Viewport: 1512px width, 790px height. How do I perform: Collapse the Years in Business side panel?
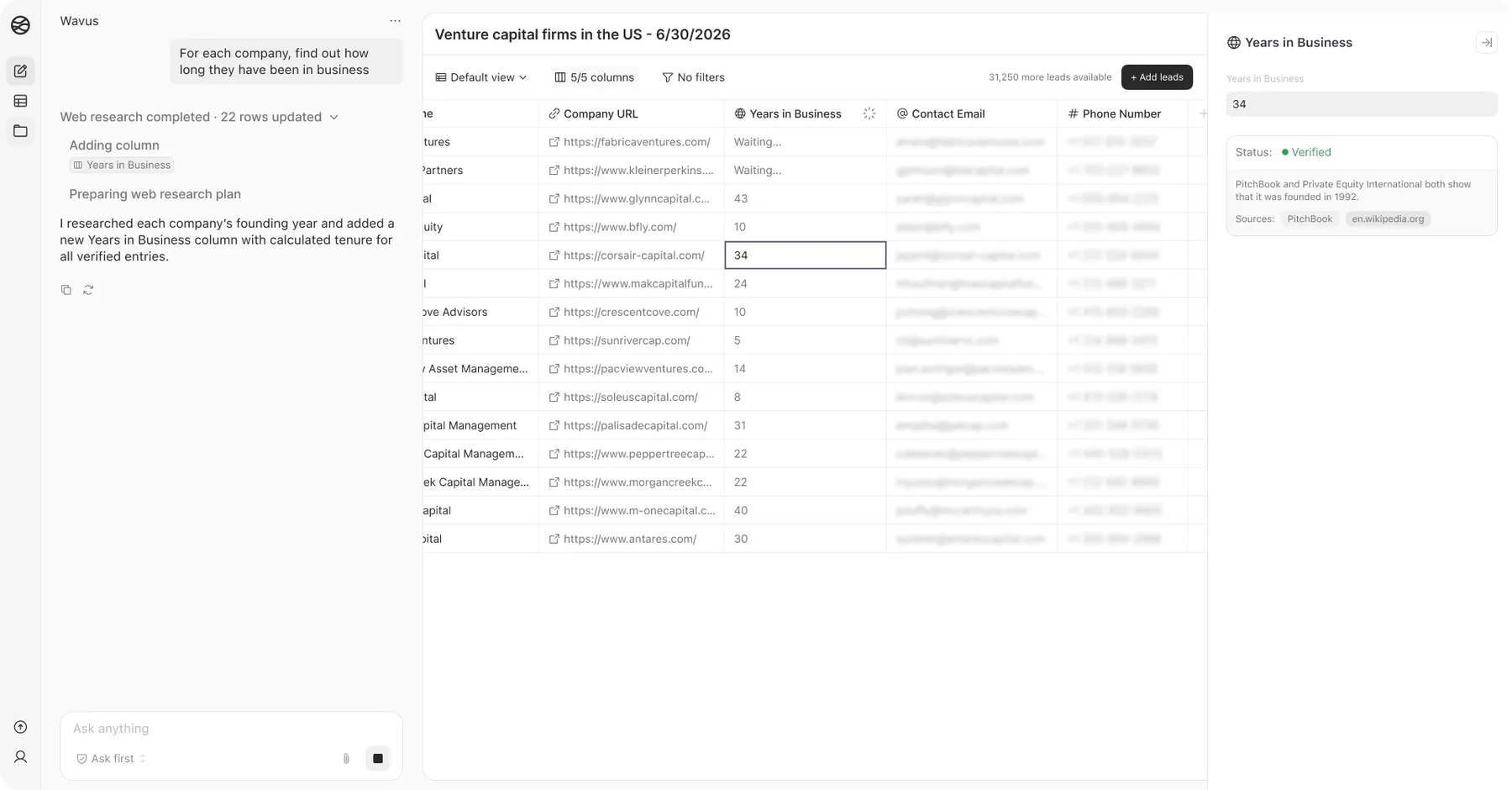(1486, 42)
